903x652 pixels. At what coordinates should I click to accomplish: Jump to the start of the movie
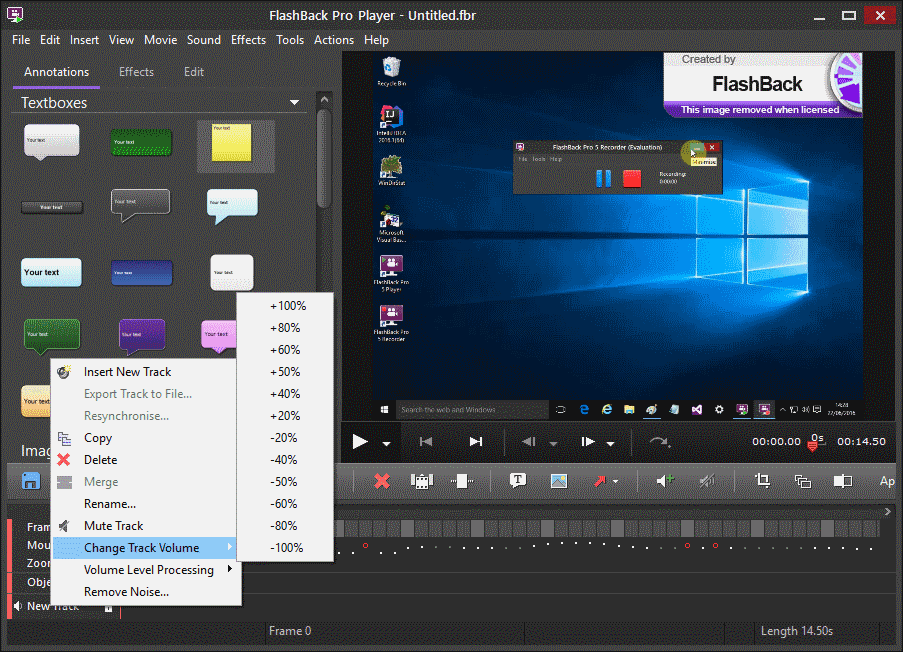click(x=426, y=442)
